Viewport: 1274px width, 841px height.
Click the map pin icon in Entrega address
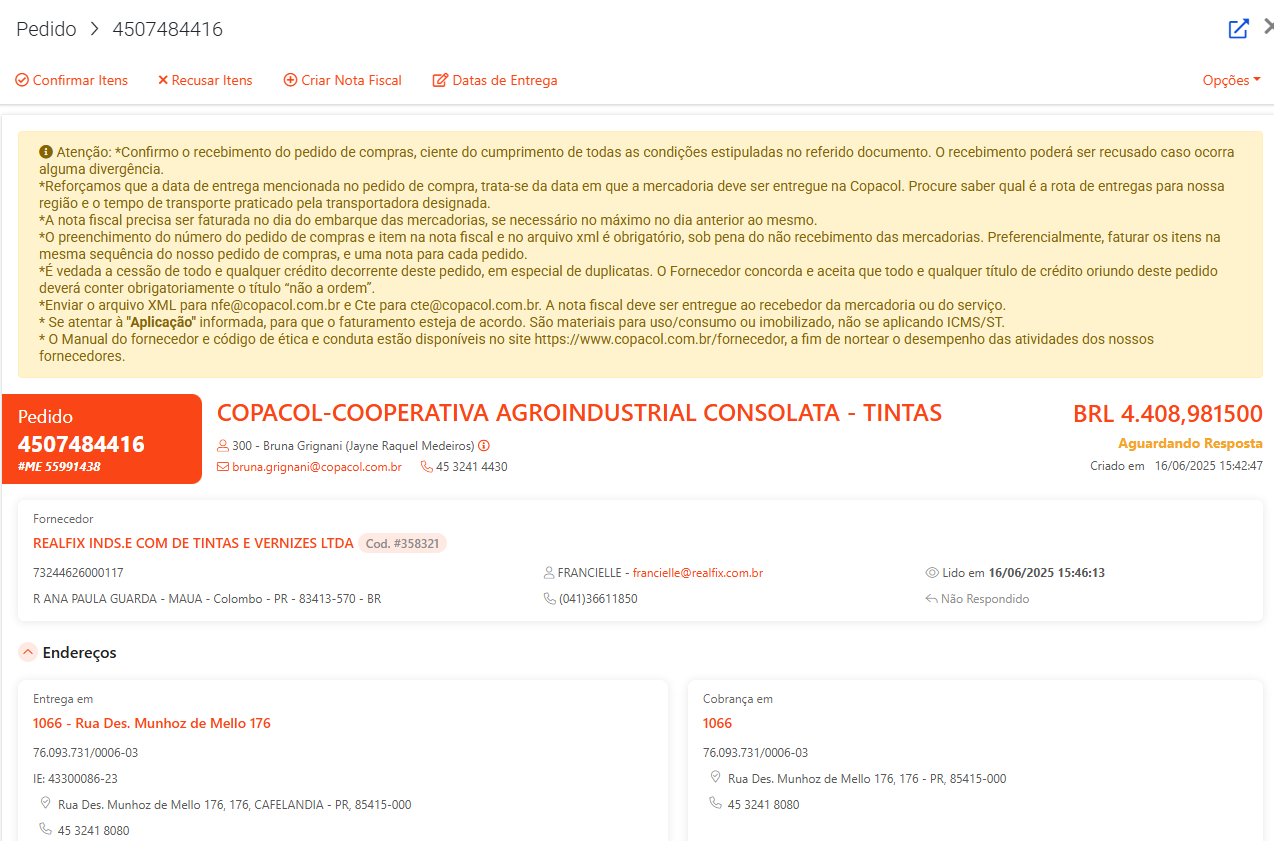pyautogui.click(x=45, y=803)
